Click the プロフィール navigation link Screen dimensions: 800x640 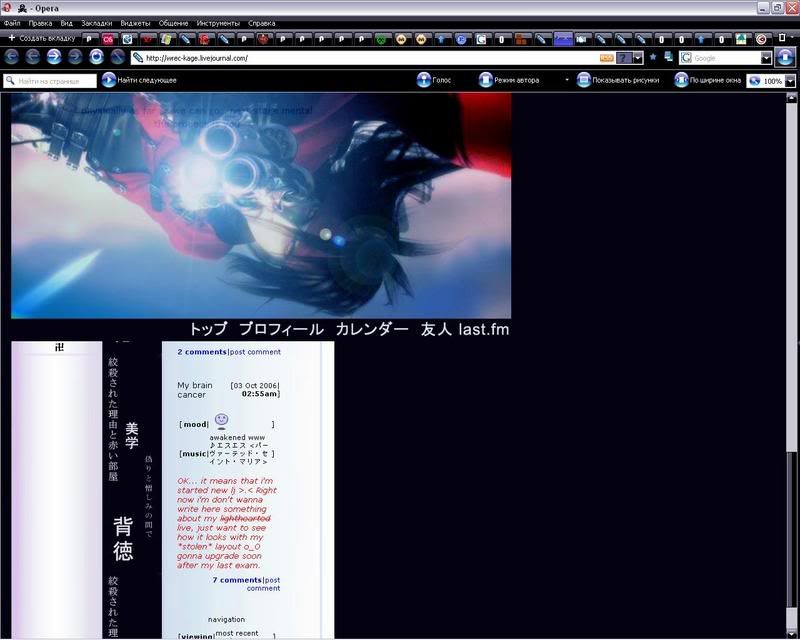pos(281,329)
